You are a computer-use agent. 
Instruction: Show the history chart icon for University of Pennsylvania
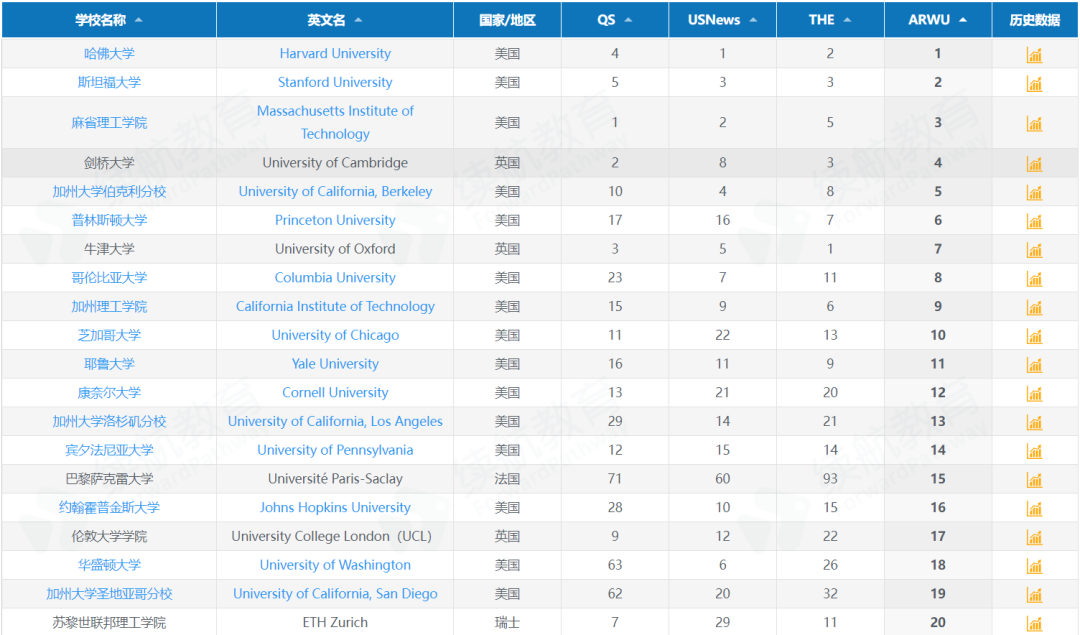[1035, 452]
